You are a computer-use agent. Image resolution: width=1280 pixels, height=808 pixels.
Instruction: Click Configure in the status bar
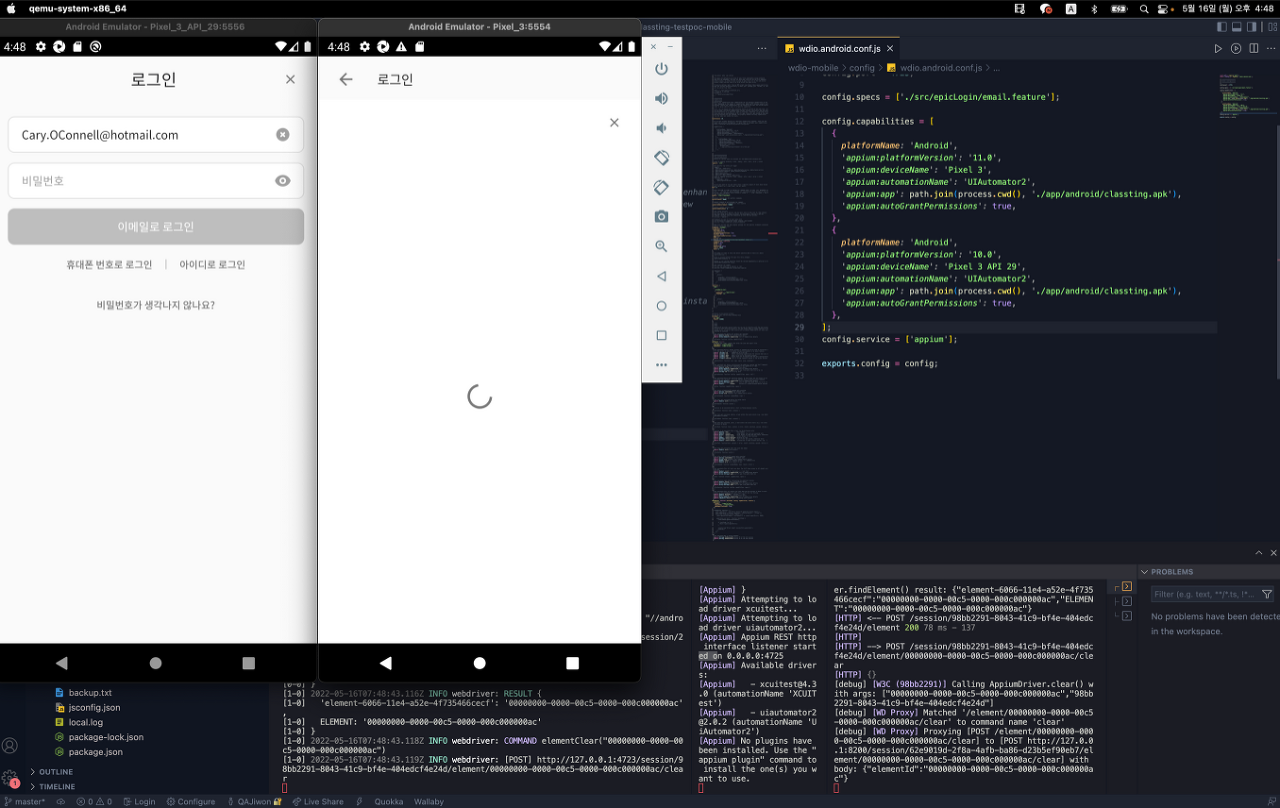point(191,801)
